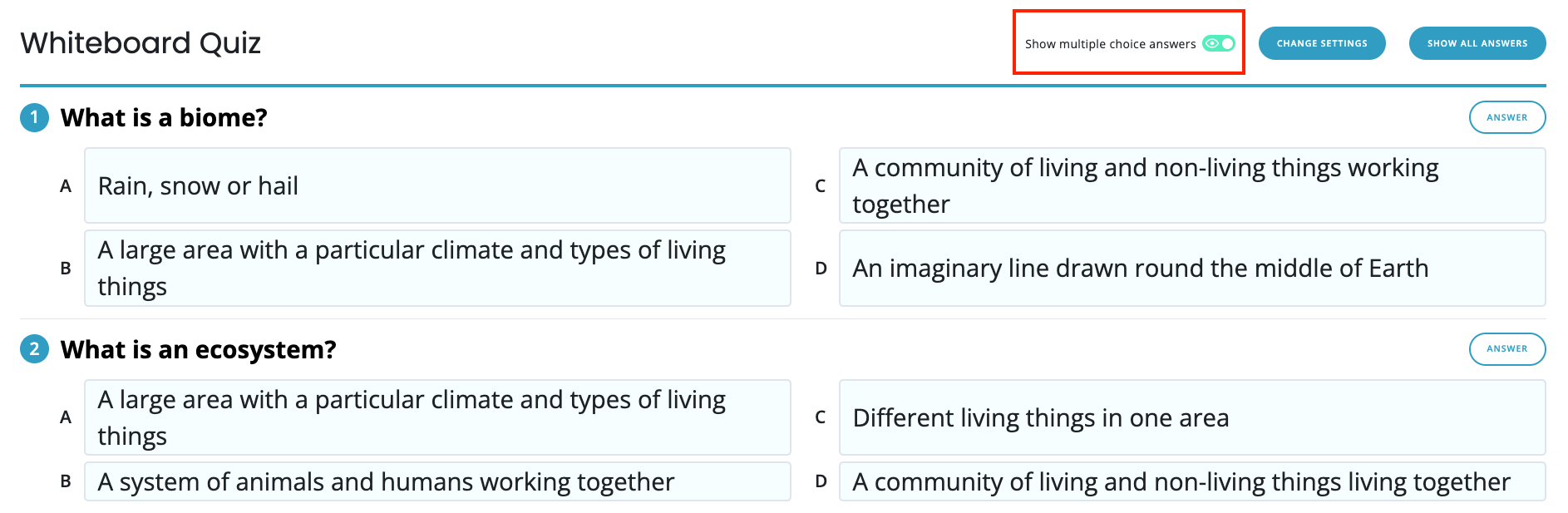Click the 'Show multiple choice answers' label

pos(1110,44)
